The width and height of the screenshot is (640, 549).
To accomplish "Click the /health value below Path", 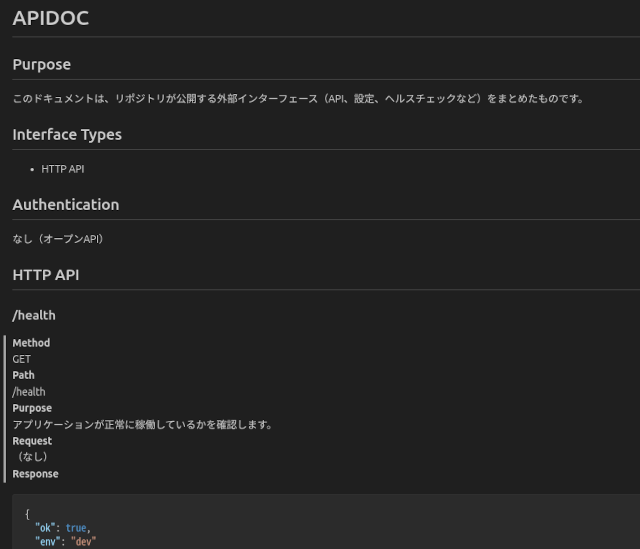I will click(29, 392).
